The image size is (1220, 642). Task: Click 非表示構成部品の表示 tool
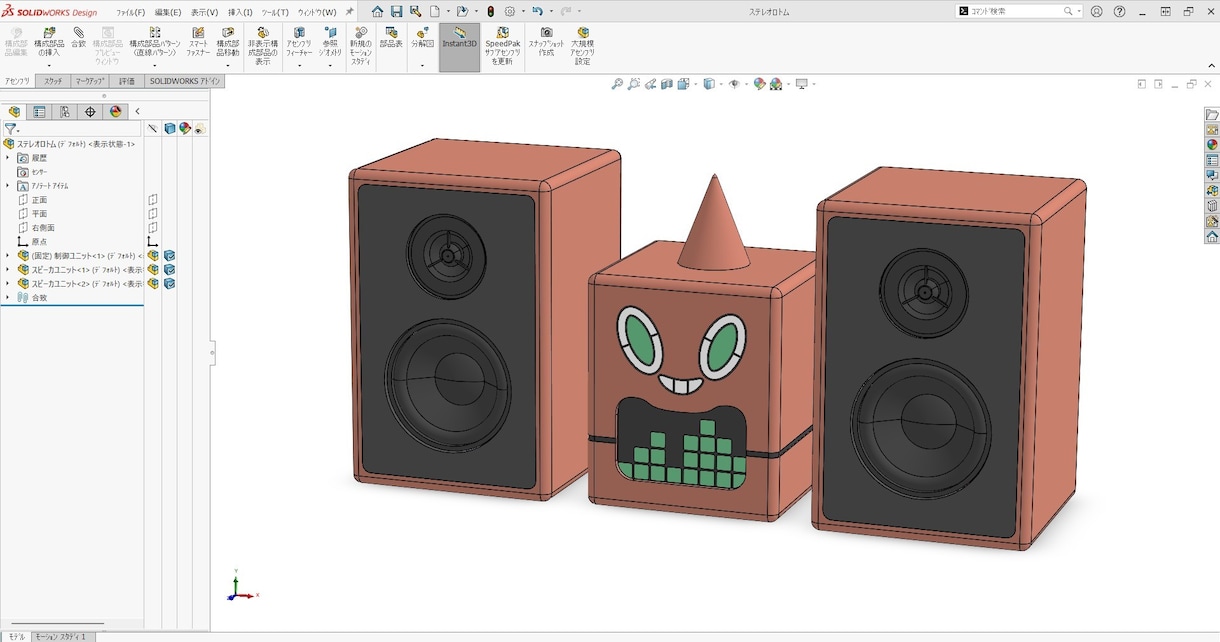[x=262, y=46]
